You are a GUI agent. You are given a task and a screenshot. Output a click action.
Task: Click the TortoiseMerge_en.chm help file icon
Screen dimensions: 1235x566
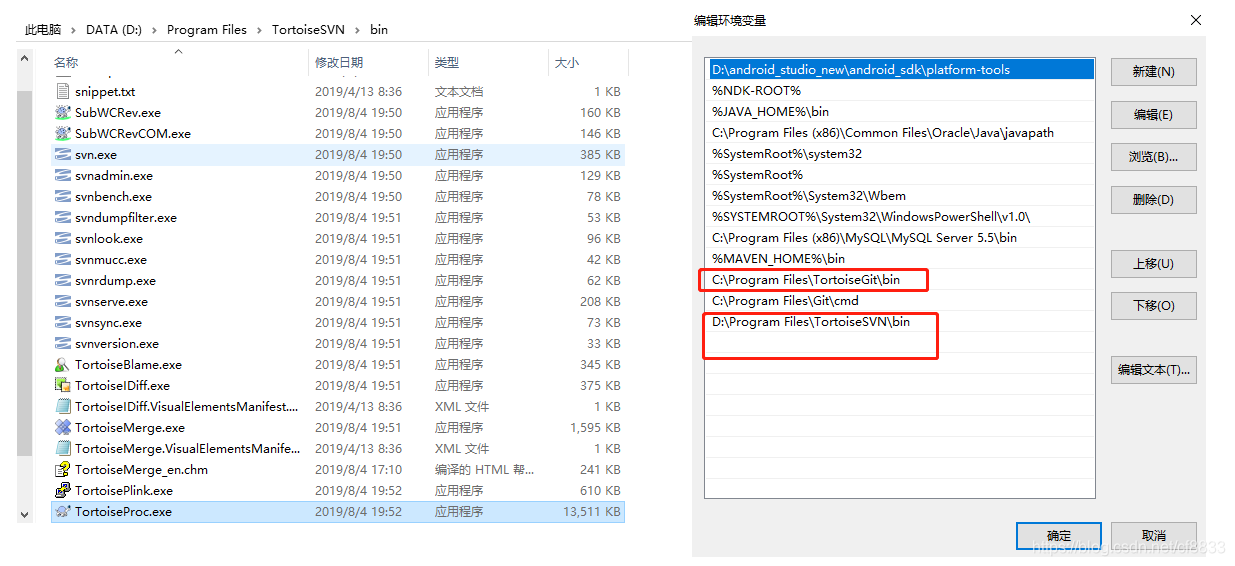(x=63, y=470)
